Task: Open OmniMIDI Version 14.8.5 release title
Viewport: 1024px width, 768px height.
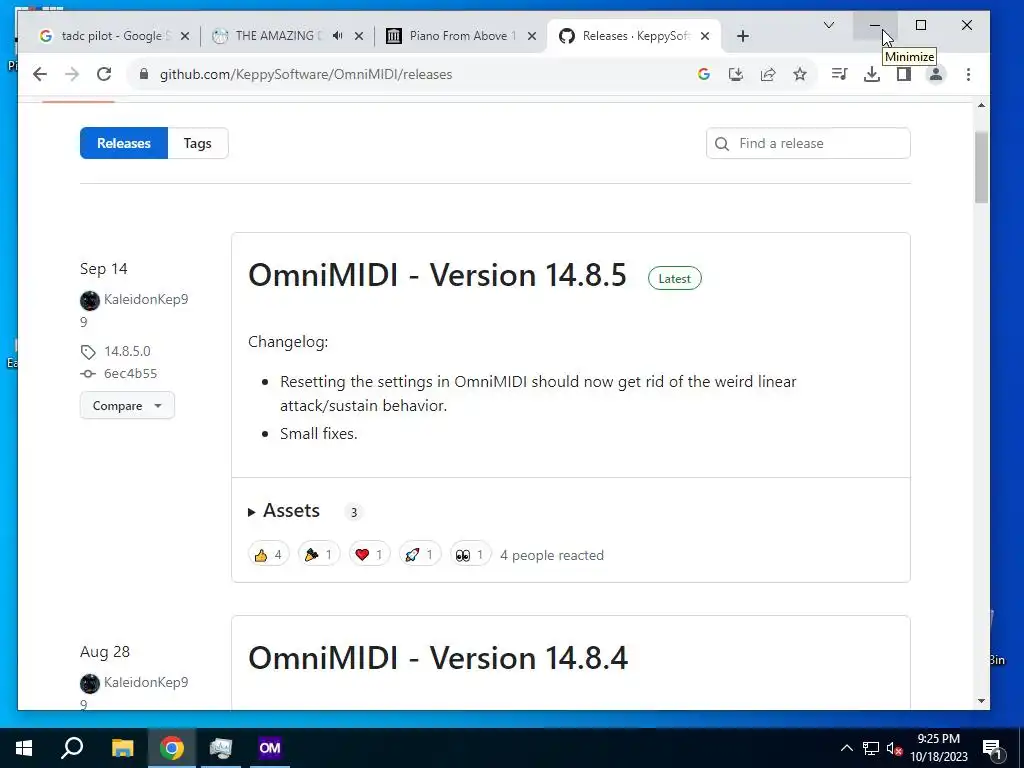Action: (x=437, y=275)
